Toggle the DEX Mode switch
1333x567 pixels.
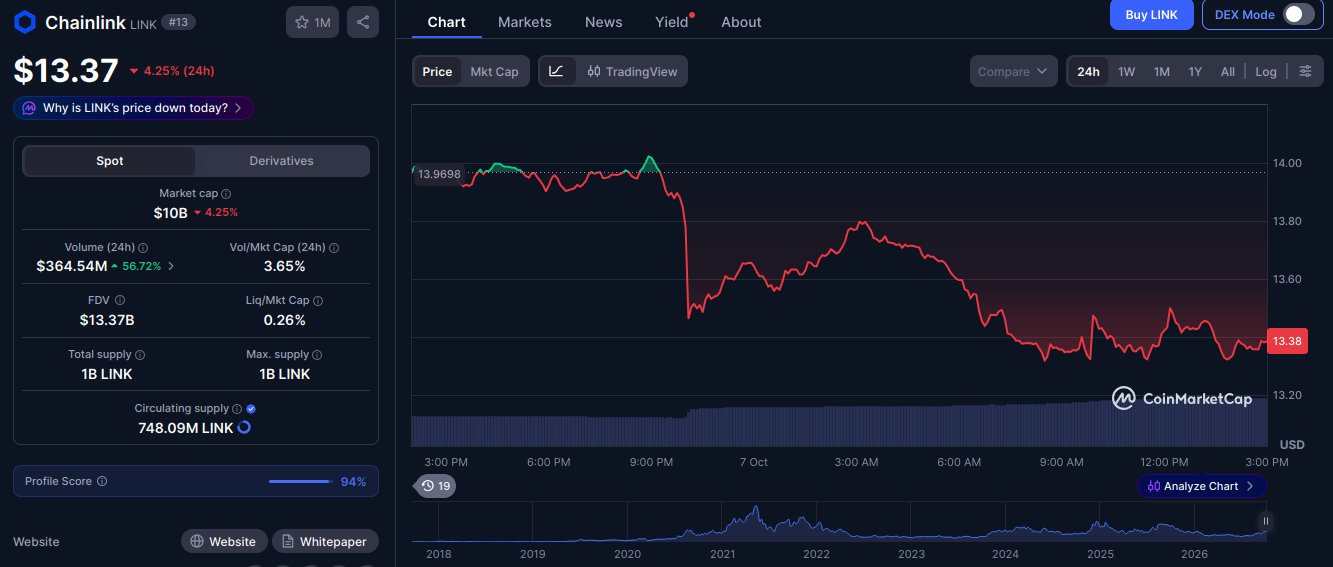[x=1298, y=14]
